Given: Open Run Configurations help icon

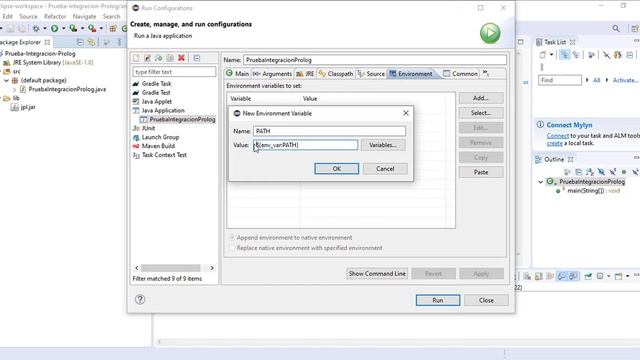Looking at the screenshot, I should (140, 300).
